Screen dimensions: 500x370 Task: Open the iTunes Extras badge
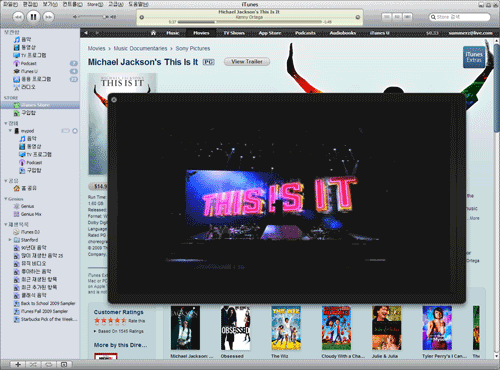pyautogui.click(x=474, y=57)
